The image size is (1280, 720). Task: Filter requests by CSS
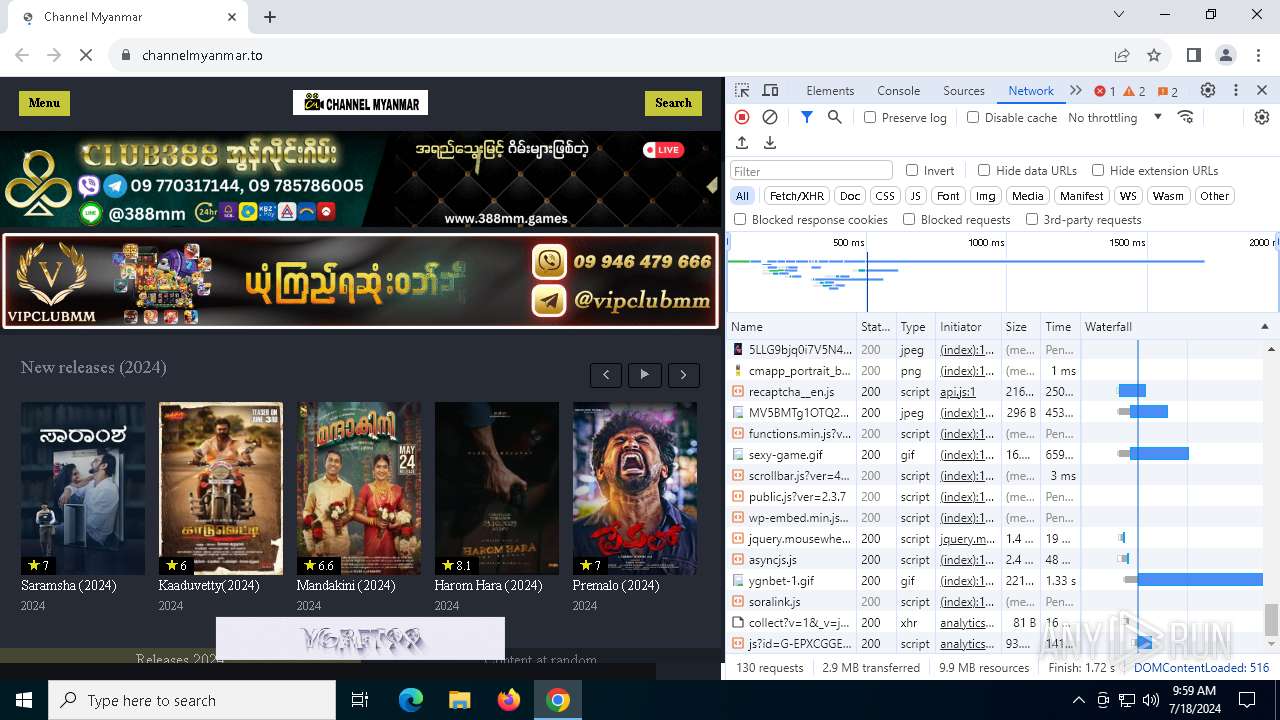[885, 196]
